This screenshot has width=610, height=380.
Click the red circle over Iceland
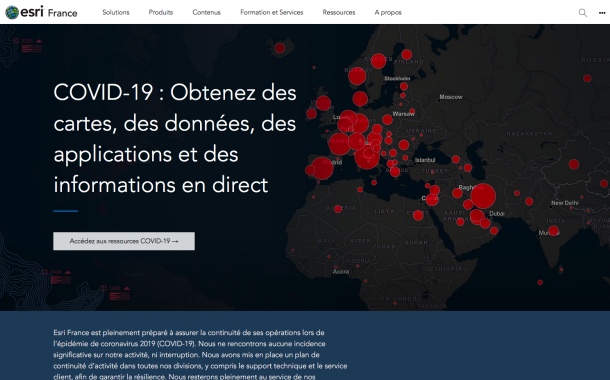pyautogui.click(x=280, y=48)
